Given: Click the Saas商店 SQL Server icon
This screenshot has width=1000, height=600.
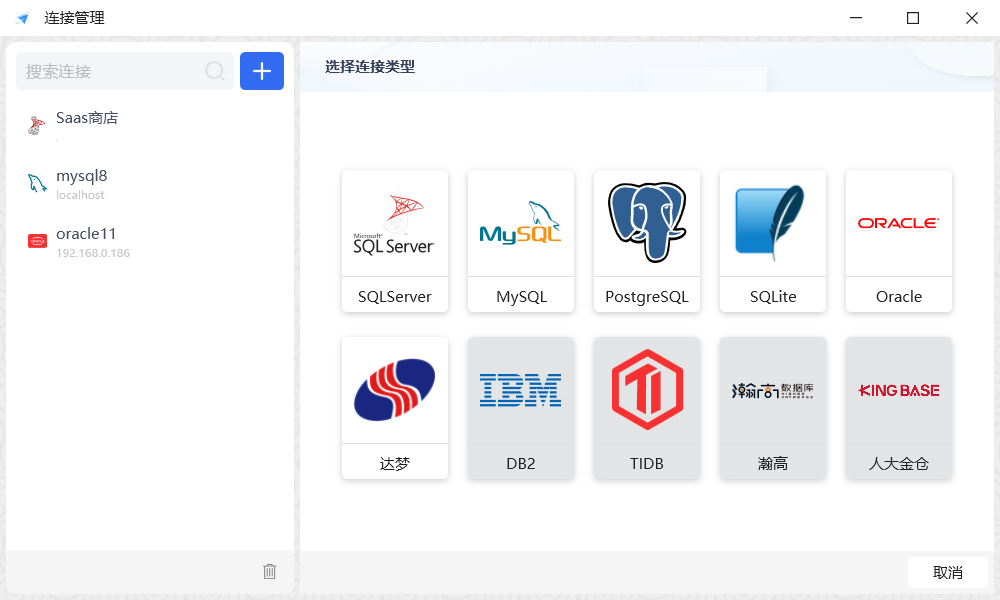Looking at the screenshot, I should (x=36, y=126).
